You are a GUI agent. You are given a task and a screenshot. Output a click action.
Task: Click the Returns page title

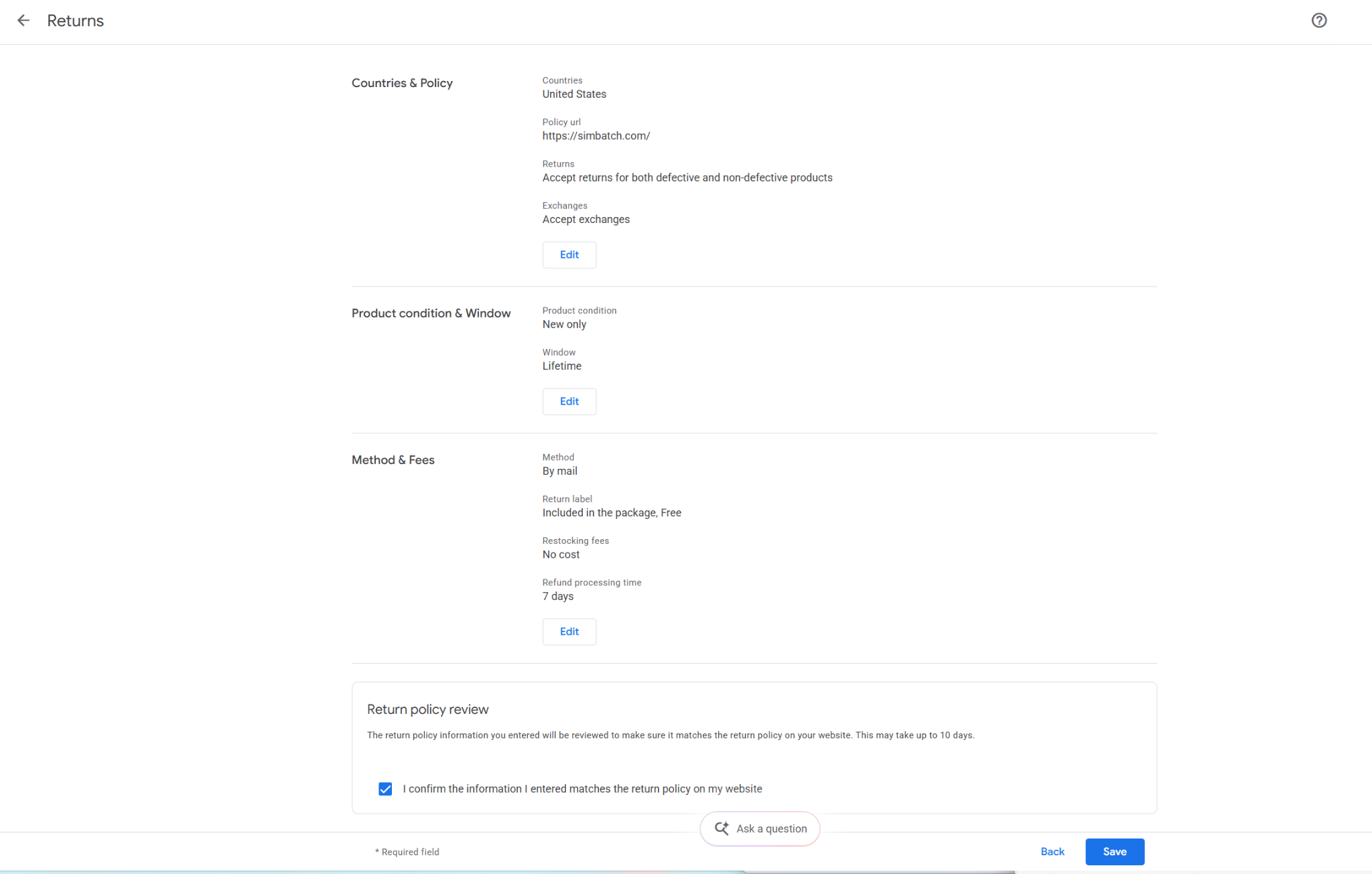[x=75, y=21]
